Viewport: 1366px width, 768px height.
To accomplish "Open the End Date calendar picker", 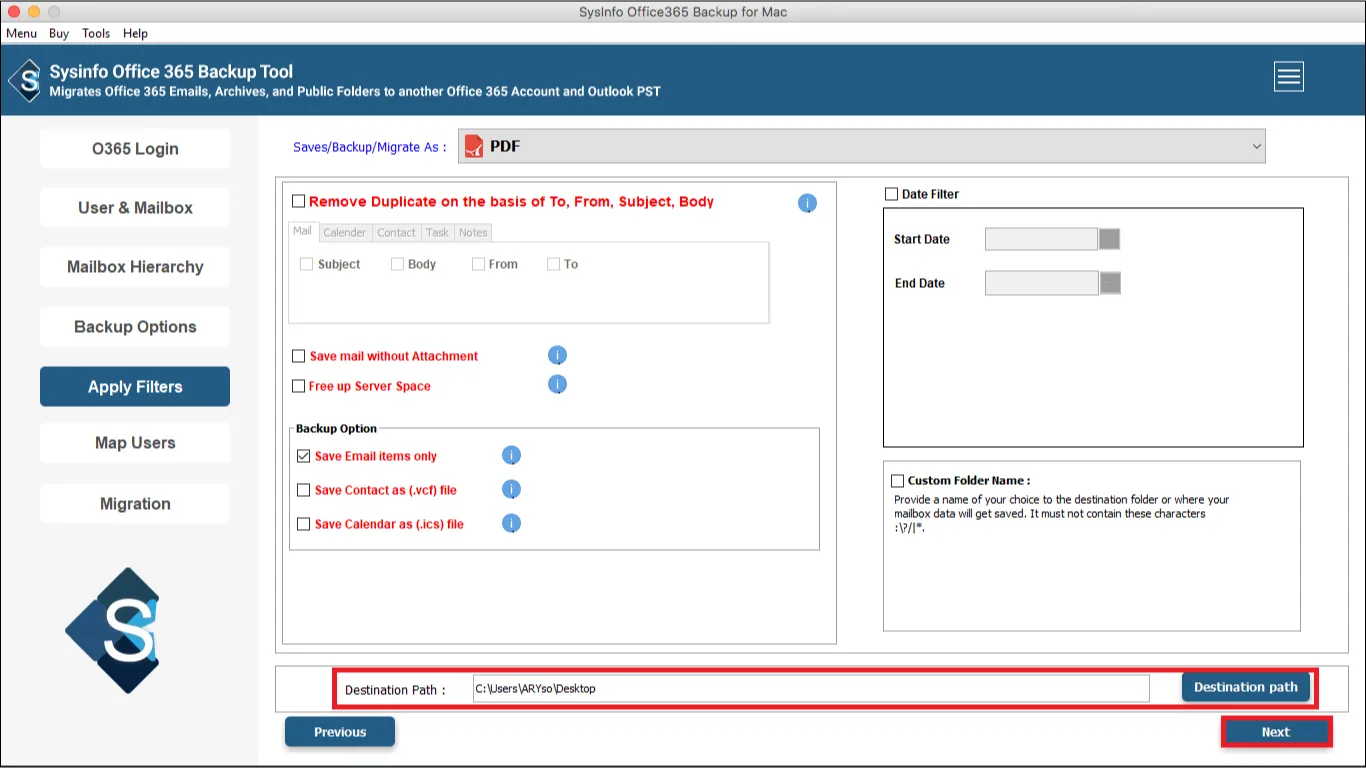I will click(1109, 283).
